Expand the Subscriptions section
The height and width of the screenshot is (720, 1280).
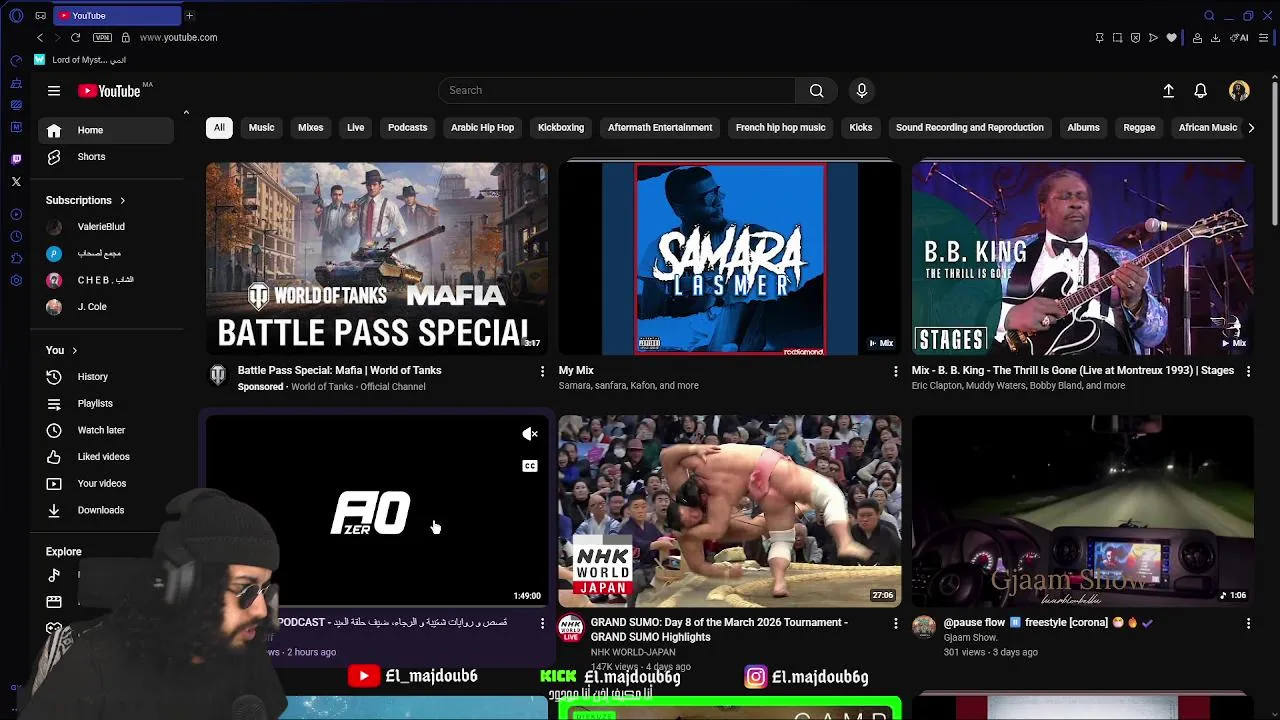[86, 200]
